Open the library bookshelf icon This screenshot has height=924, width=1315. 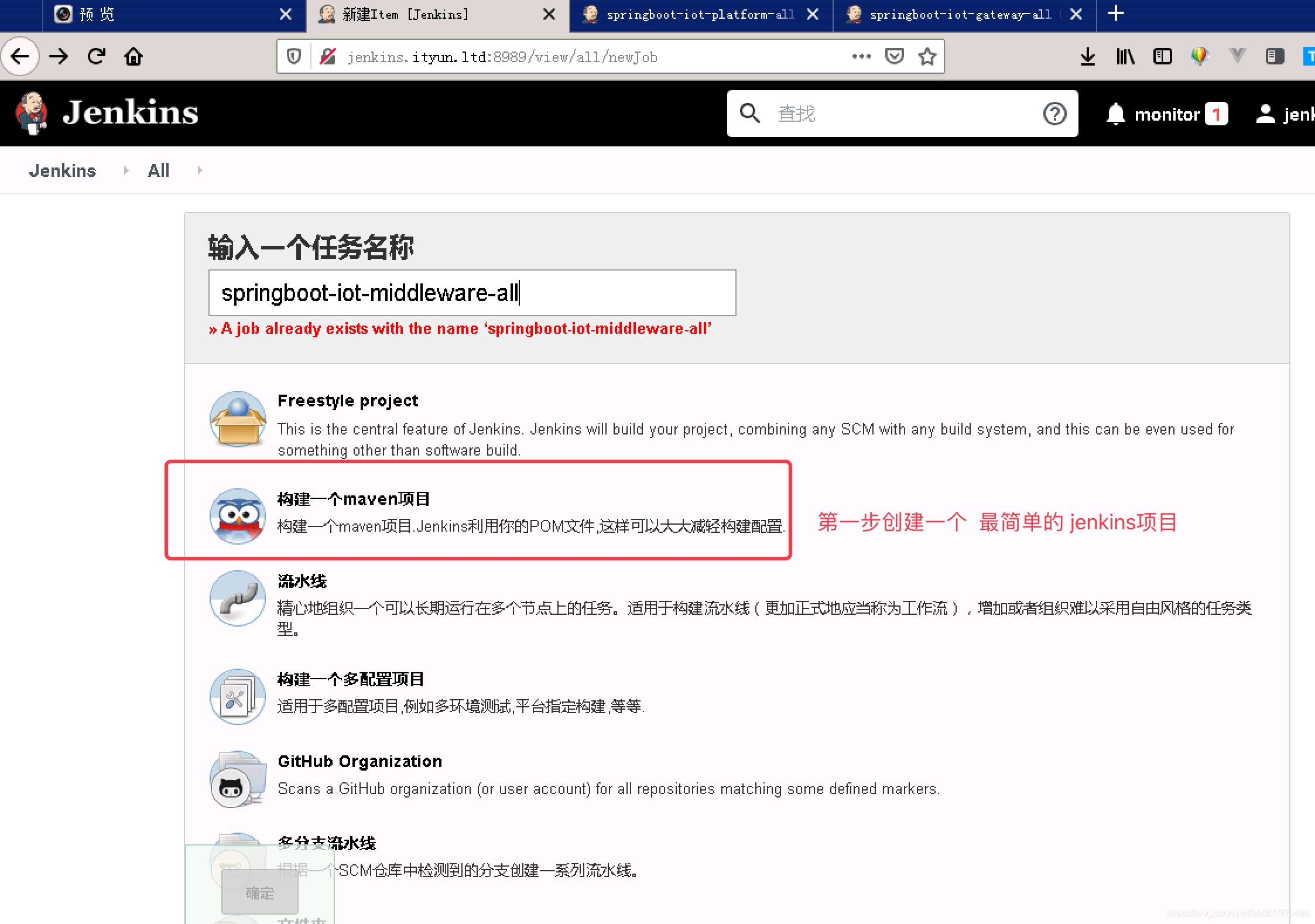[1125, 57]
